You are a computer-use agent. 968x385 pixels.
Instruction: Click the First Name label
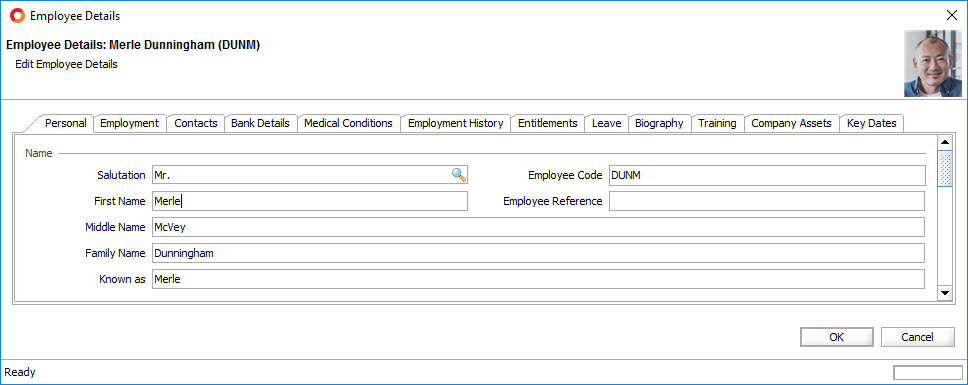[120, 201]
